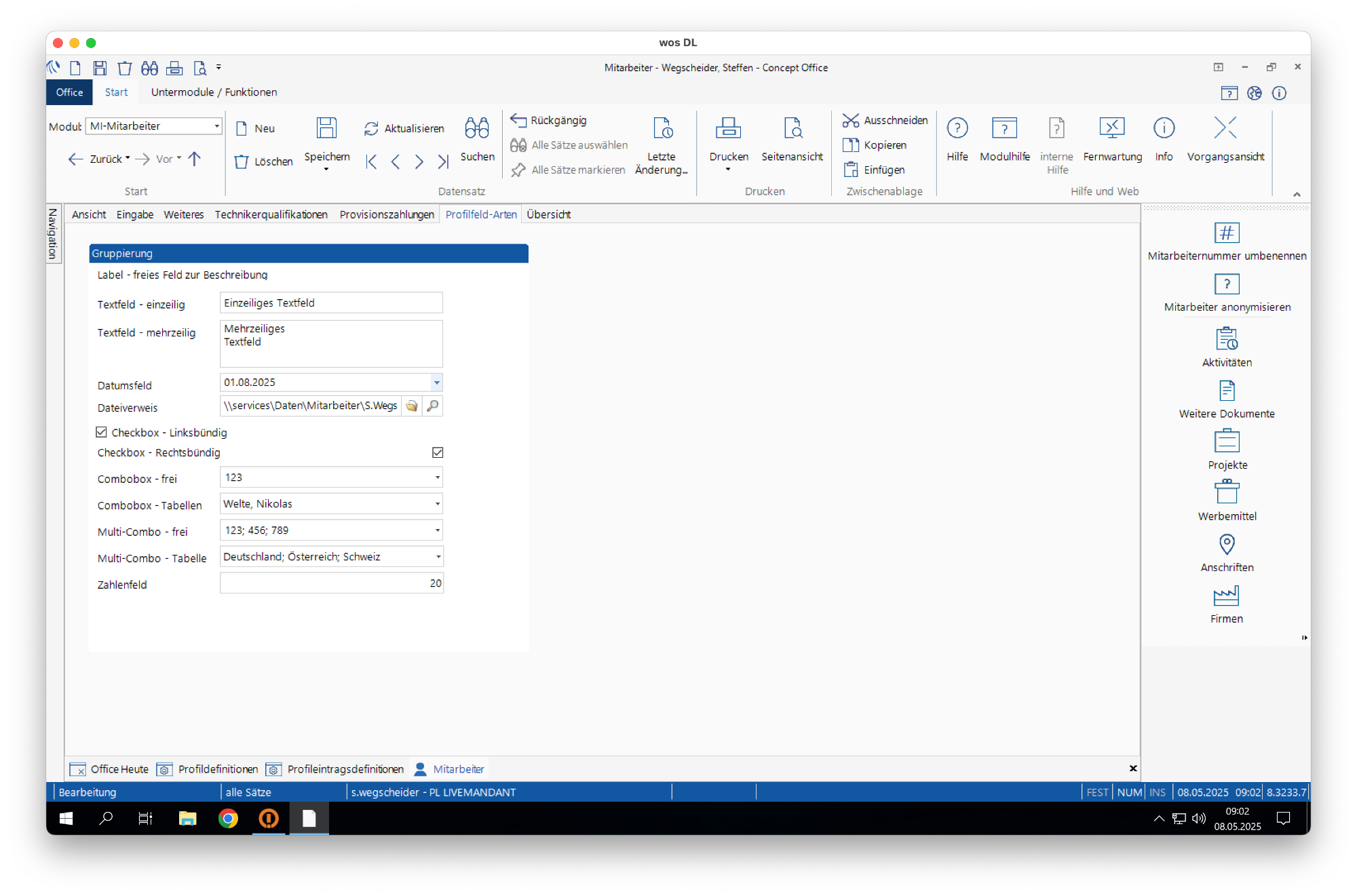The width and height of the screenshot is (1357, 896).
Task: Switch to Ansicht tab
Action: 89,214
